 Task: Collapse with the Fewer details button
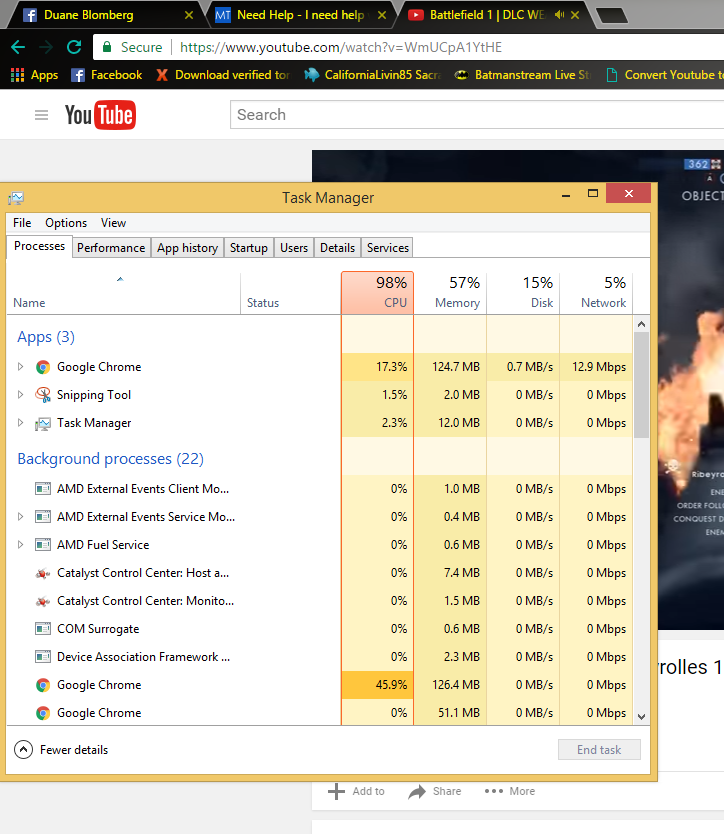(x=61, y=749)
